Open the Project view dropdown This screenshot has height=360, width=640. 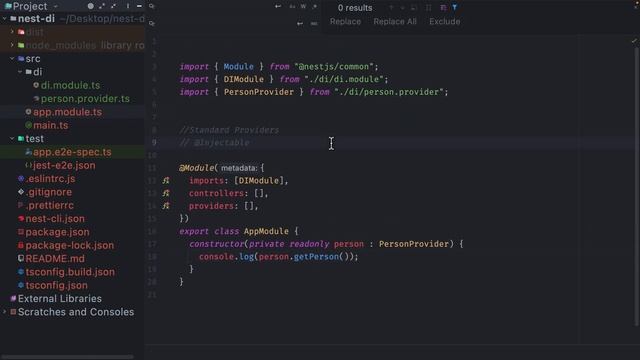(56, 6)
